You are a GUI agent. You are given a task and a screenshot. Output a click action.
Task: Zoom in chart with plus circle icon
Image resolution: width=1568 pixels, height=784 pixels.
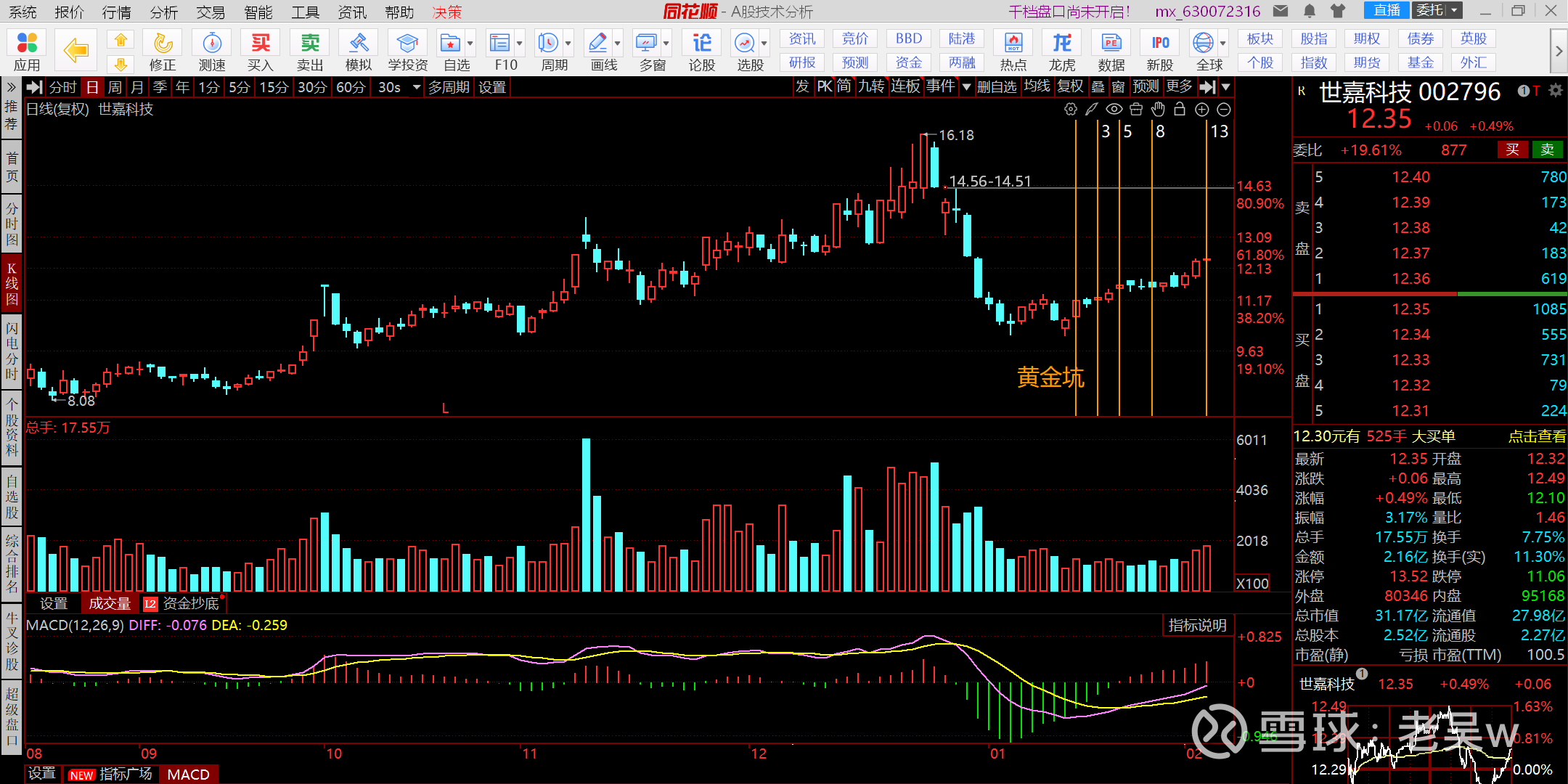(x=1202, y=110)
